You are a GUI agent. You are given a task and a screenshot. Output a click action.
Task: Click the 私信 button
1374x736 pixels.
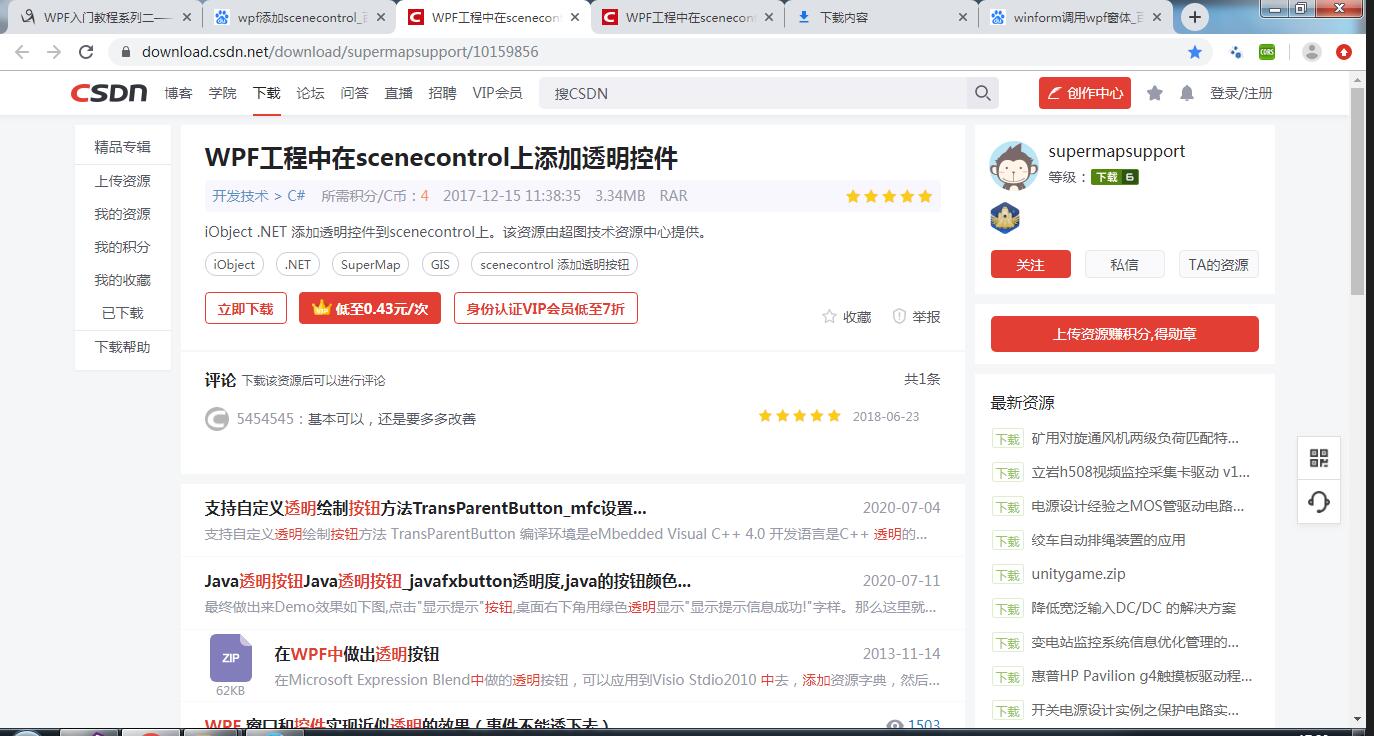1125,264
